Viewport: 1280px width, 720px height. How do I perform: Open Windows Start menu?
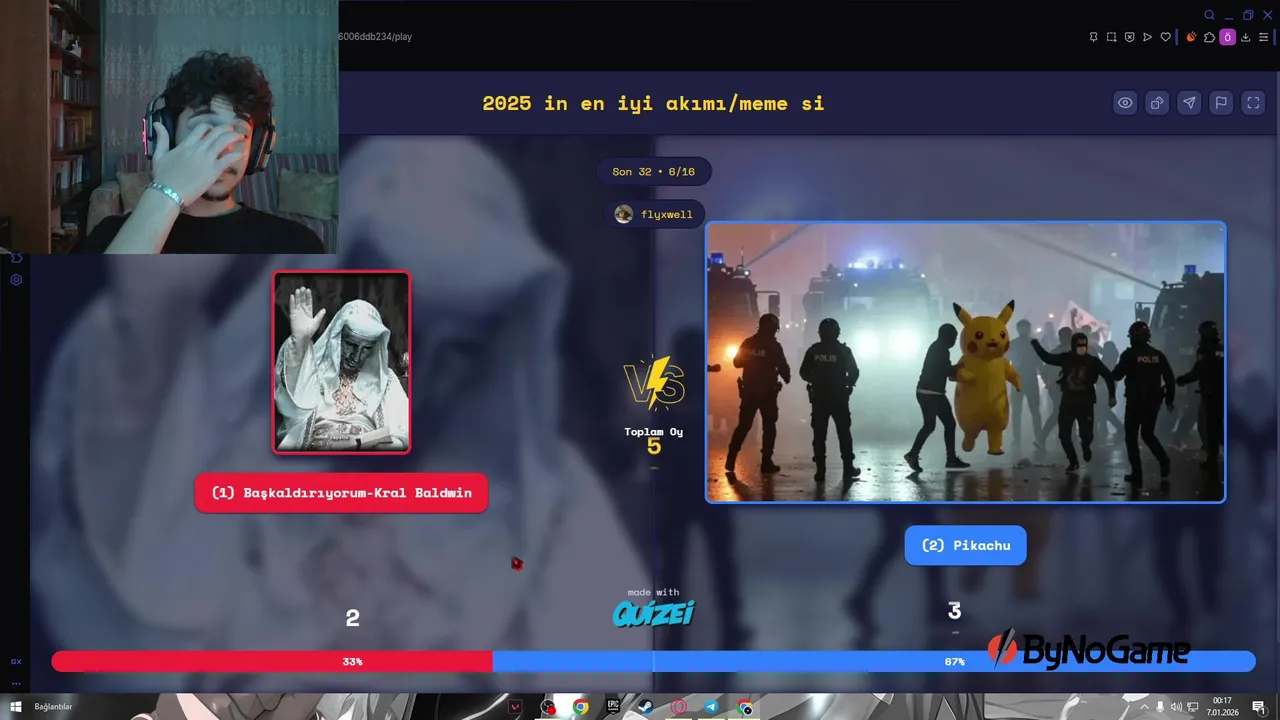pos(15,707)
